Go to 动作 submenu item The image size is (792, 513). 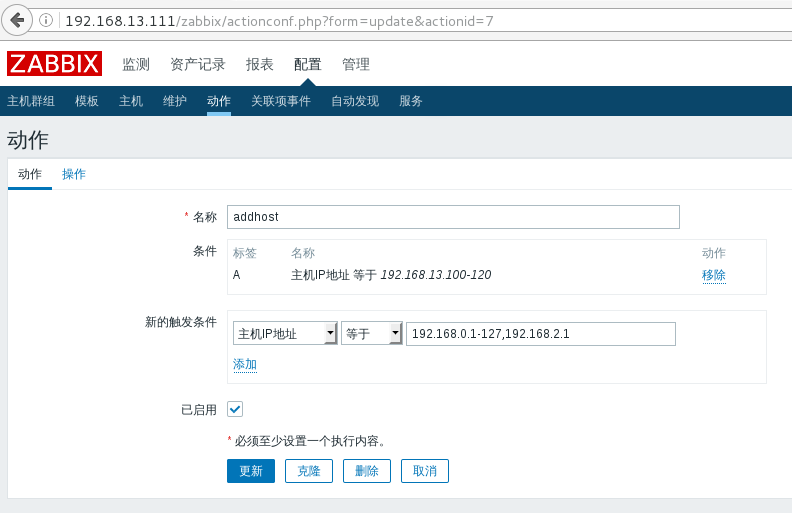point(219,101)
